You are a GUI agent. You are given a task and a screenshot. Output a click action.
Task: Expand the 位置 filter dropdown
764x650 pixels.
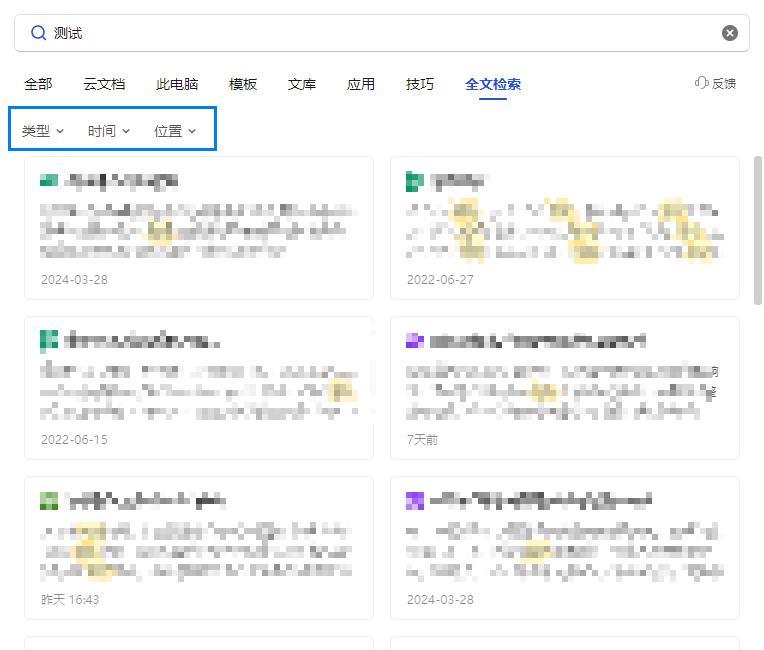[x=175, y=131]
